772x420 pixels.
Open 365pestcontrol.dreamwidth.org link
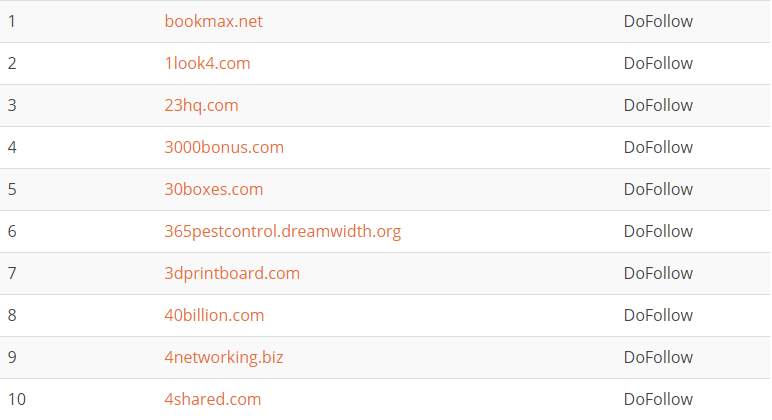click(282, 231)
